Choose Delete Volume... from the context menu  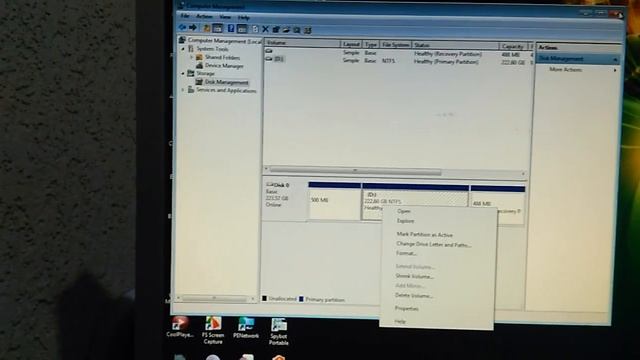[x=414, y=296]
